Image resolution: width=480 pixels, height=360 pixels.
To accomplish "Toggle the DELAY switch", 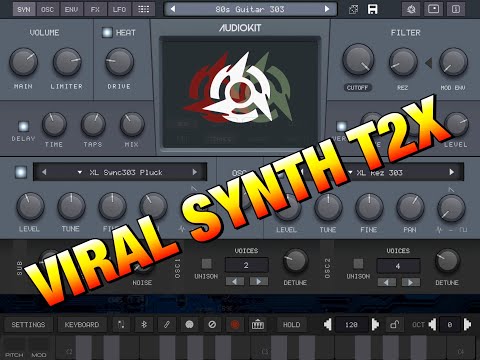I will click(23, 126).
